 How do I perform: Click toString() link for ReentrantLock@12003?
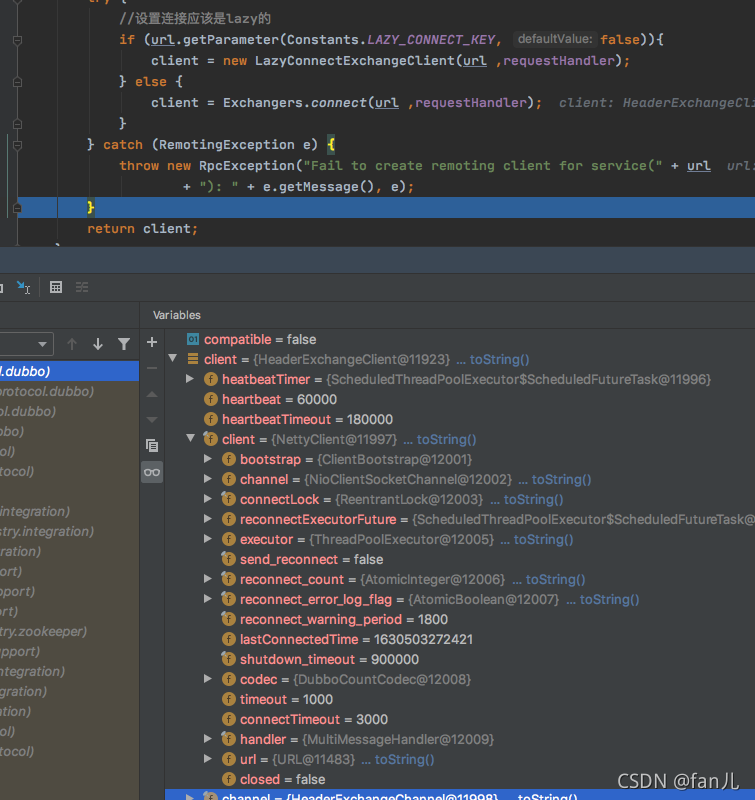[533, 499]
